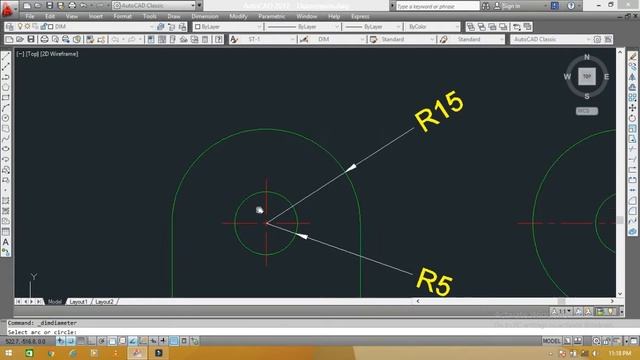Select the Polyline draw tool
This screenshot has width=640, height=360.
pos(6,77)
